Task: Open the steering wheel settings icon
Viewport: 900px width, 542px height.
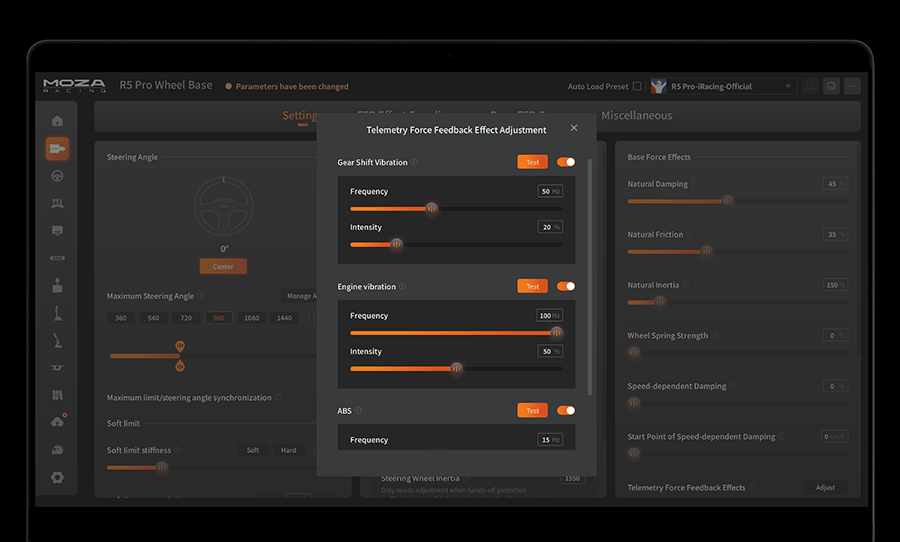Action: point(57,176)
